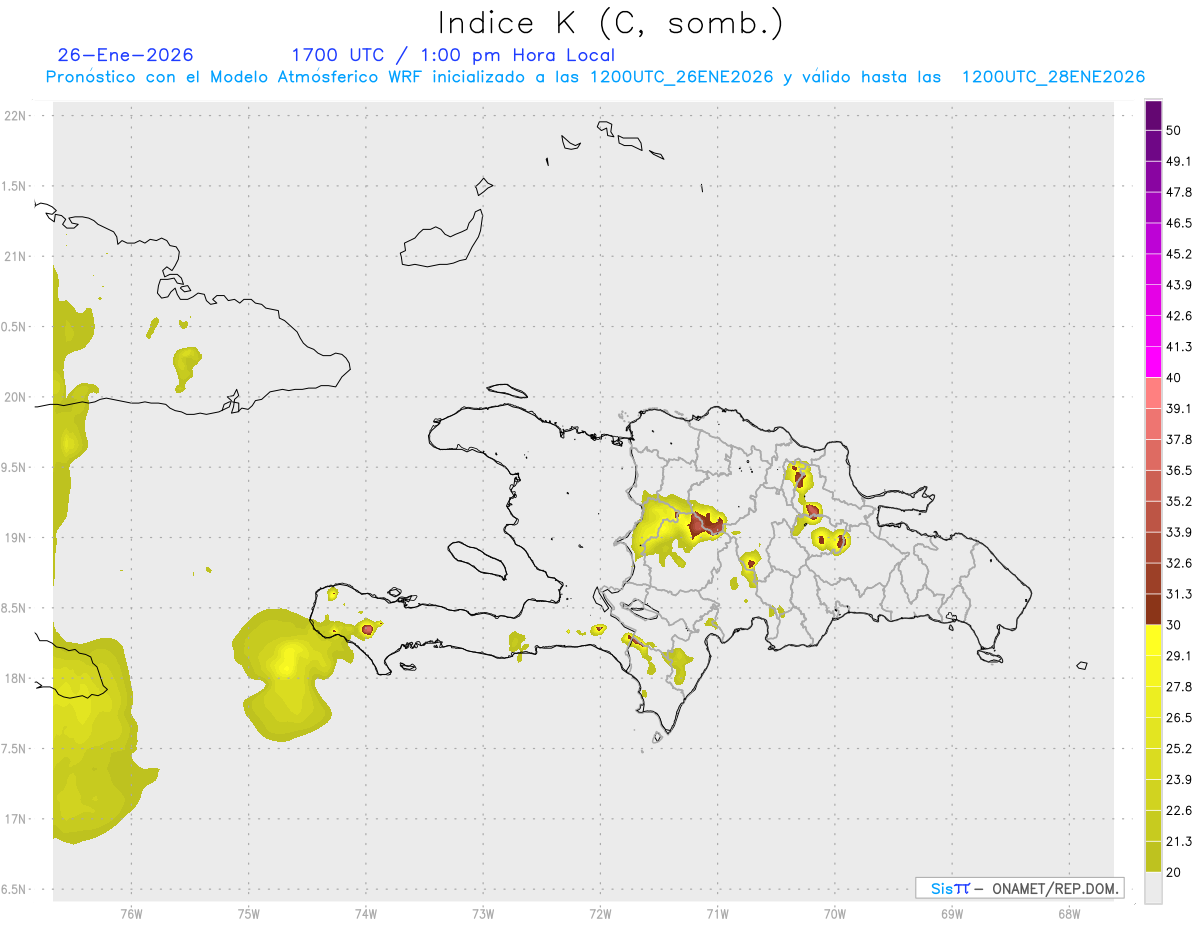
Task: Click the '73W' longitude label
Action: [x=483, y=914]
